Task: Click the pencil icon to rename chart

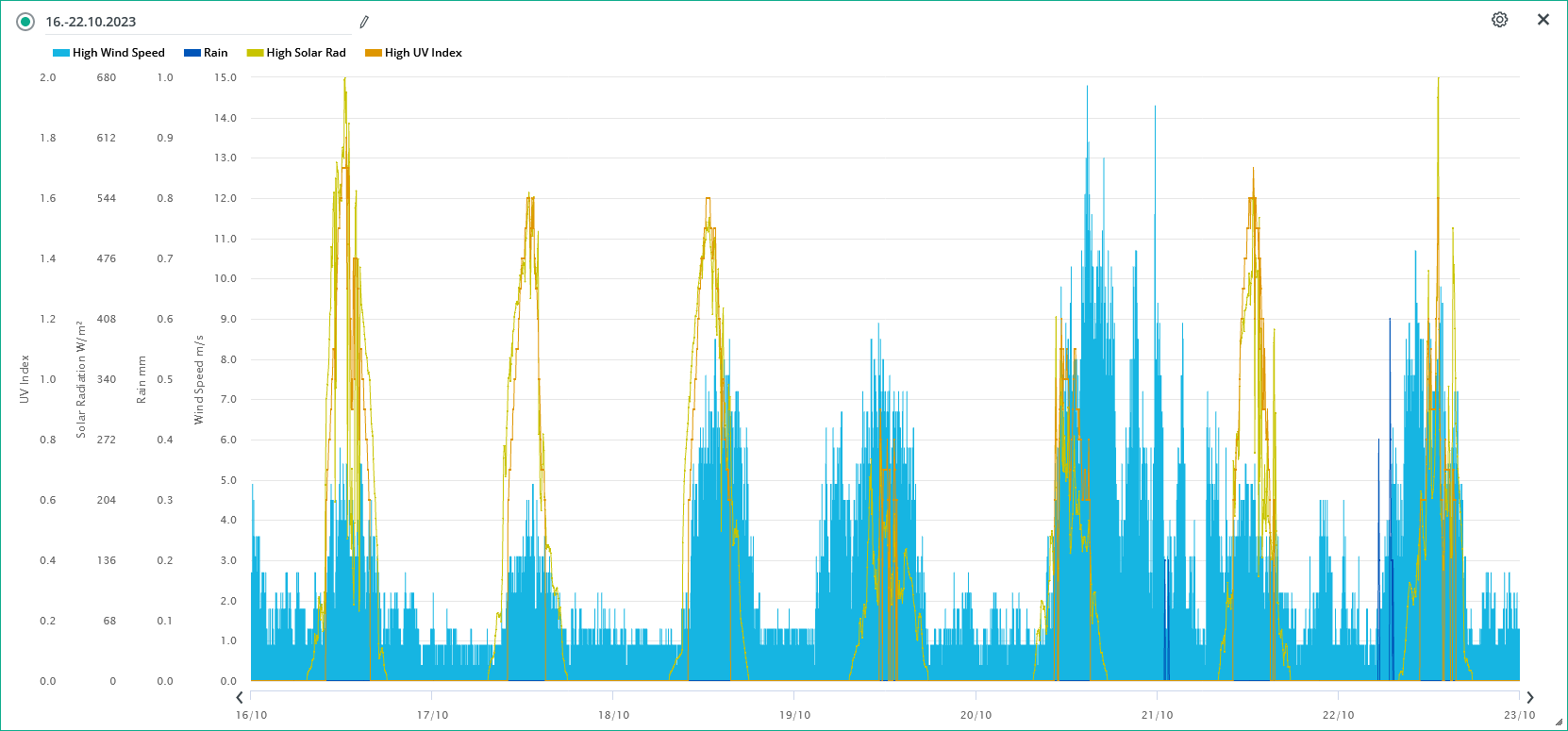Action: pyautogui.click(x=364, y=22)
